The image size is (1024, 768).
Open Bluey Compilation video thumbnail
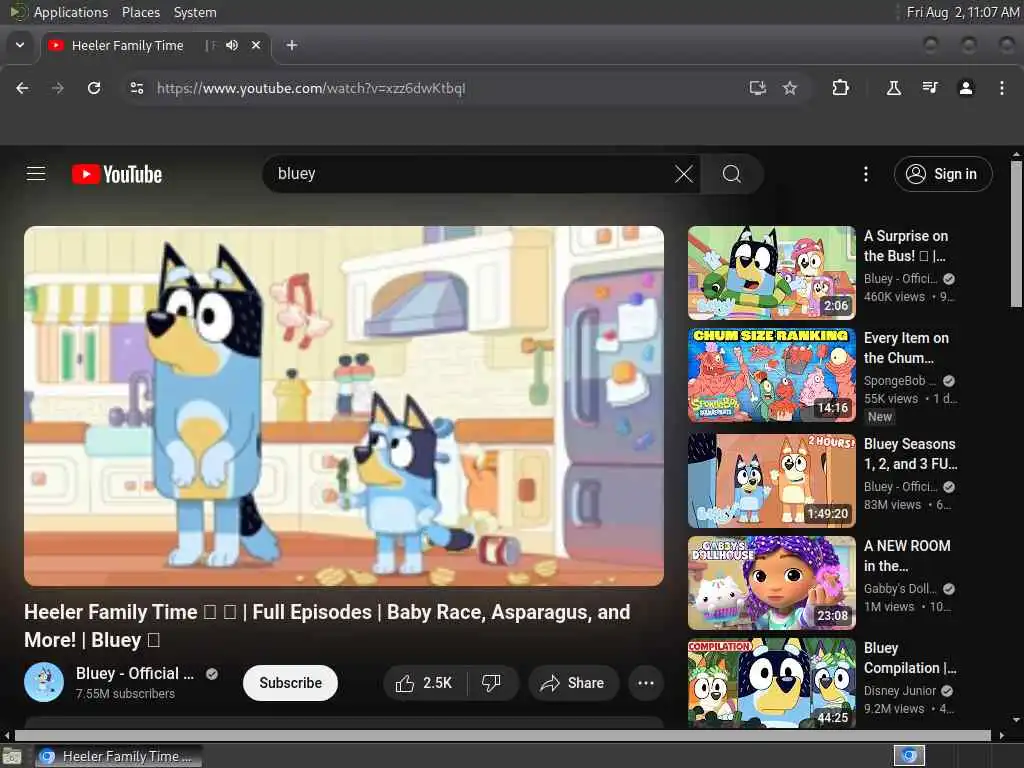[x=771, y=683]
